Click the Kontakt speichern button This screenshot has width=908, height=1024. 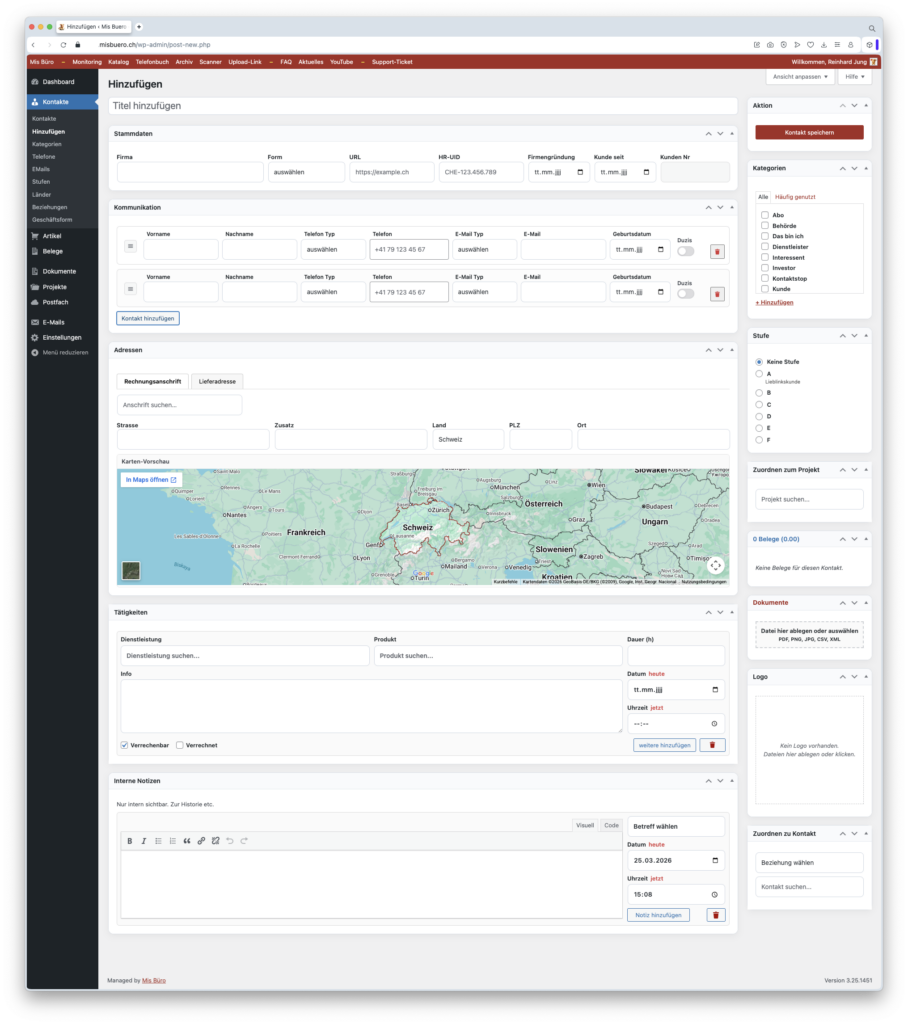point(809,132)
